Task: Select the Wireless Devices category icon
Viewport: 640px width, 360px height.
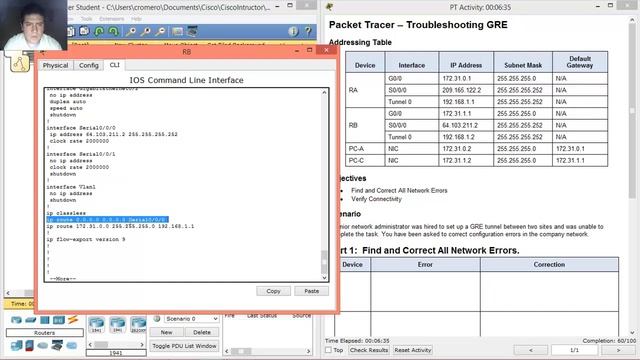Action: tap(58, 320)
